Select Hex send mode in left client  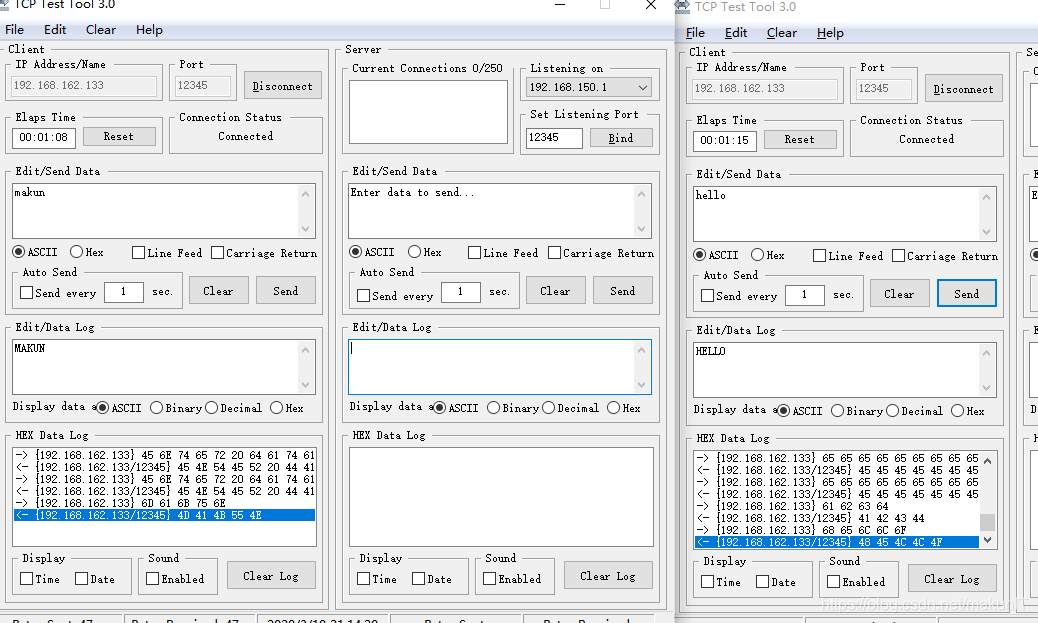(x=87, y=252)
